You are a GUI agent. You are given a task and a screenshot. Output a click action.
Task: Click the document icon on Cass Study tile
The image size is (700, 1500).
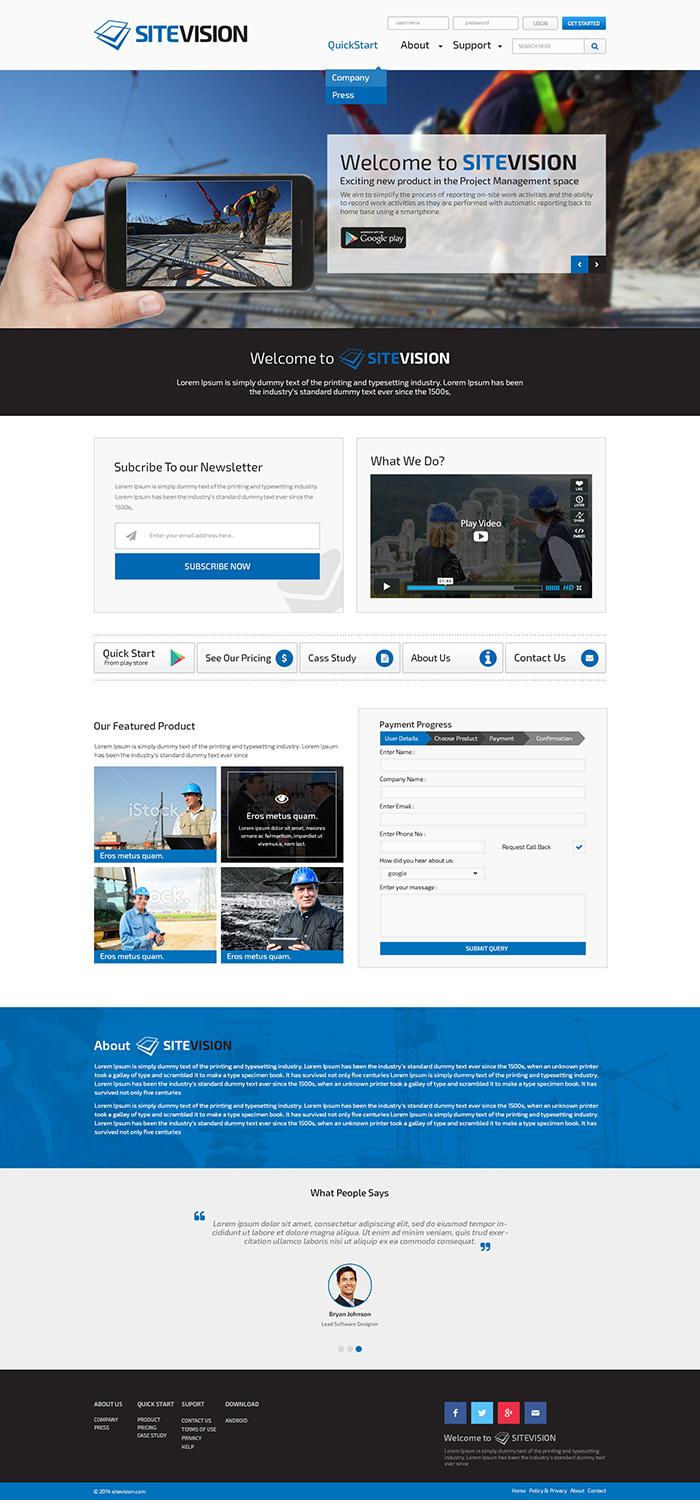pos(384,658)
